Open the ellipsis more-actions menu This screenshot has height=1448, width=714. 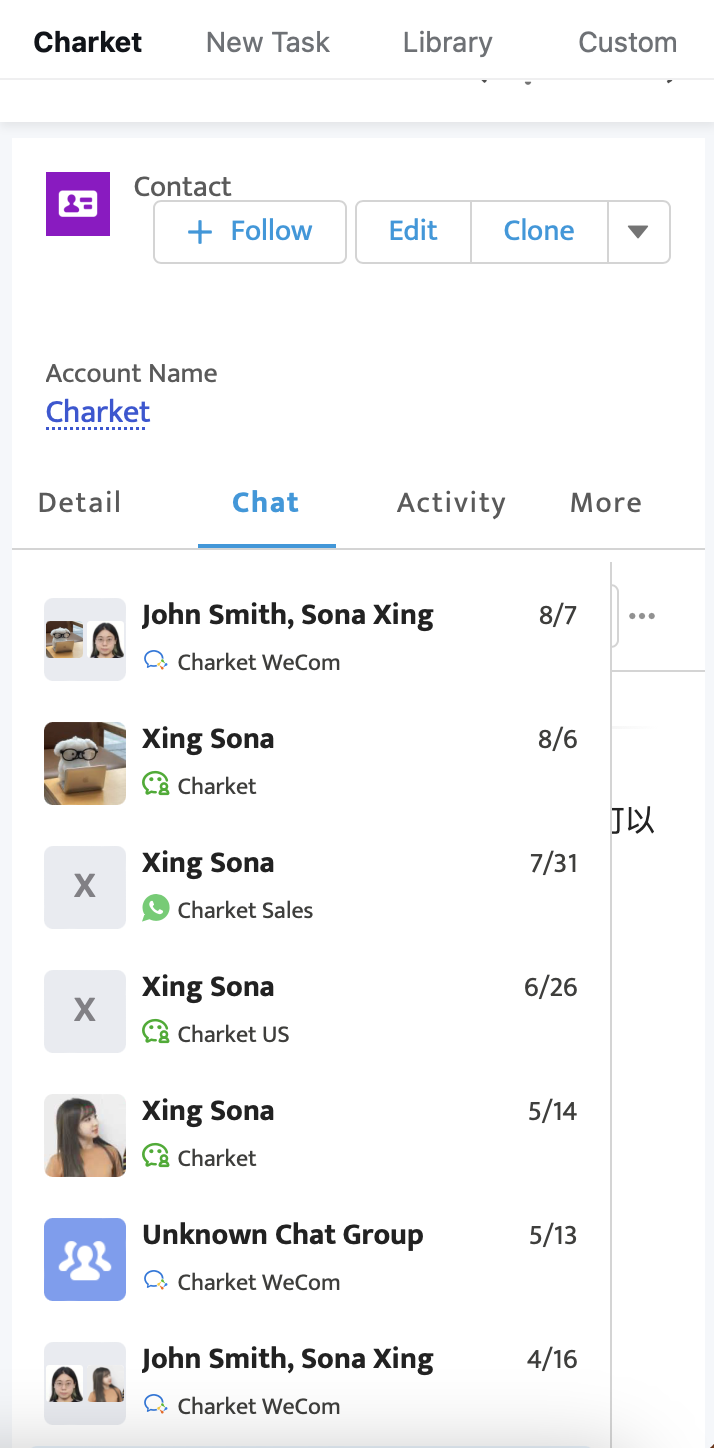coord(642,616)
